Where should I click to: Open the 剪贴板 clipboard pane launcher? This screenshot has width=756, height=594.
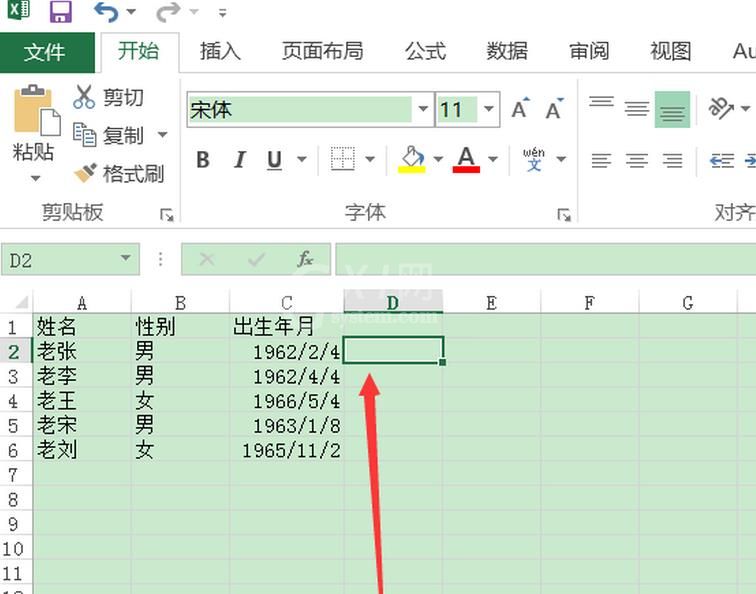coord(166,215)
